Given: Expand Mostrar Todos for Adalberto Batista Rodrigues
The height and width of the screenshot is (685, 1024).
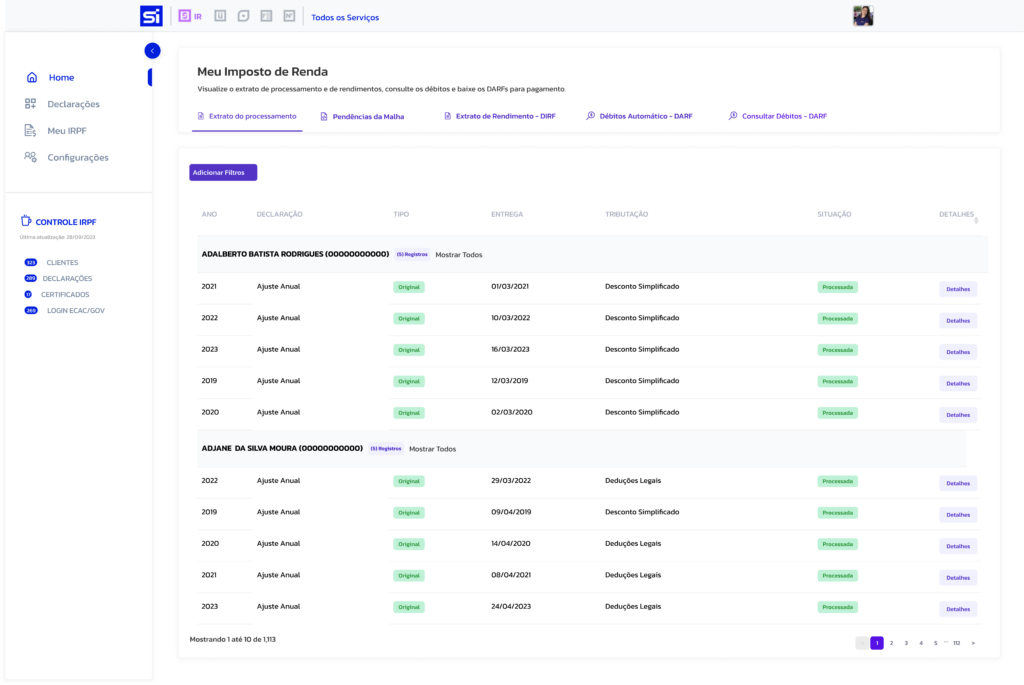Looking at the screenshot, I should 459,255.
